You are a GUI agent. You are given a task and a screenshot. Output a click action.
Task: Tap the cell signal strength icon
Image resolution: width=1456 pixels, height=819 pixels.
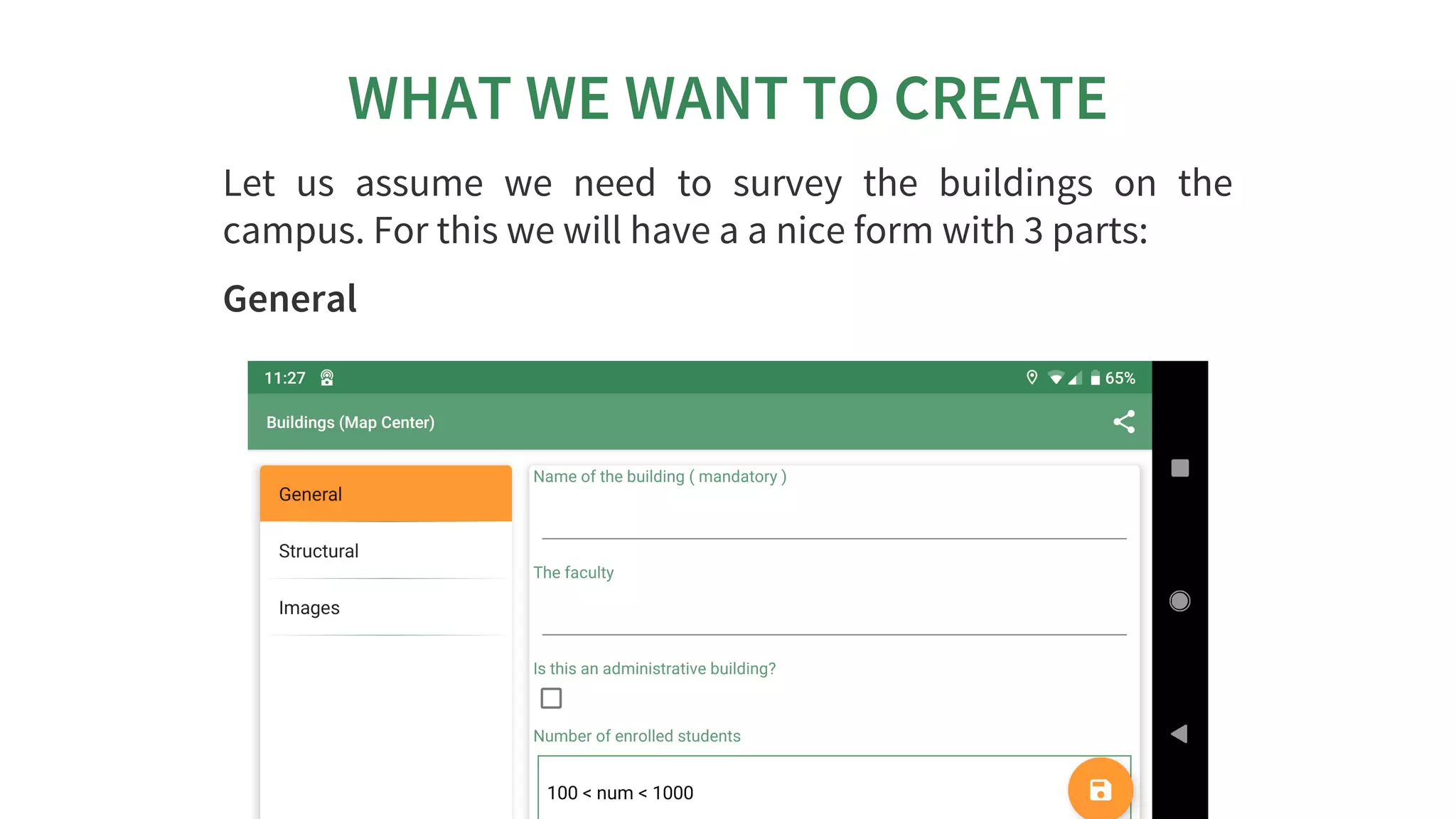point(1075,378)
